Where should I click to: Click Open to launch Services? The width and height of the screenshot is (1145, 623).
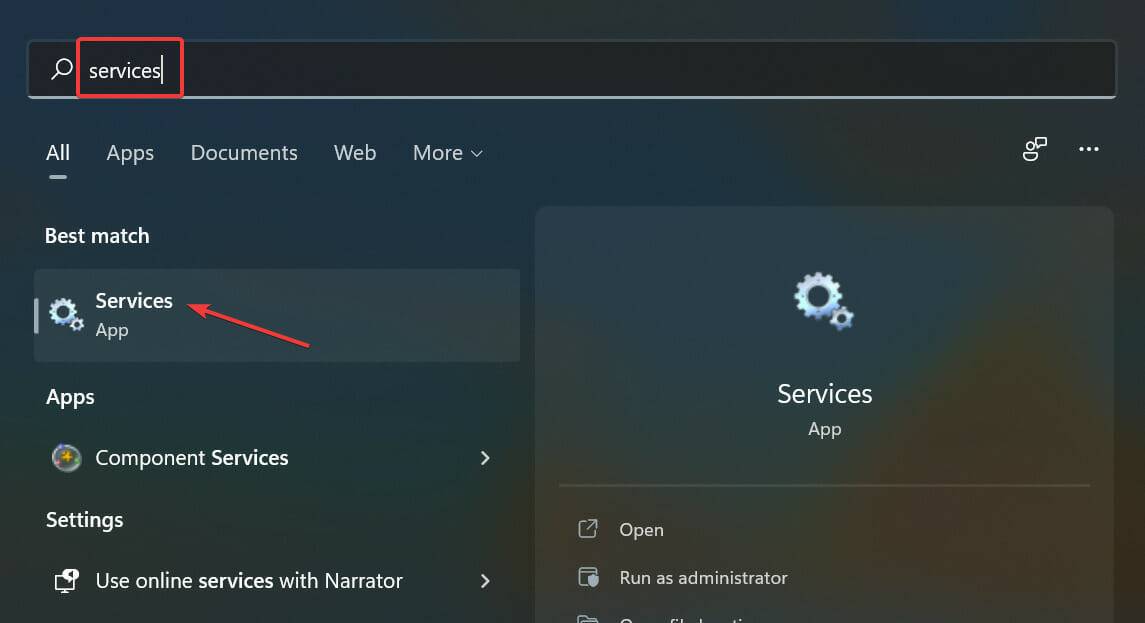(641, 529)
